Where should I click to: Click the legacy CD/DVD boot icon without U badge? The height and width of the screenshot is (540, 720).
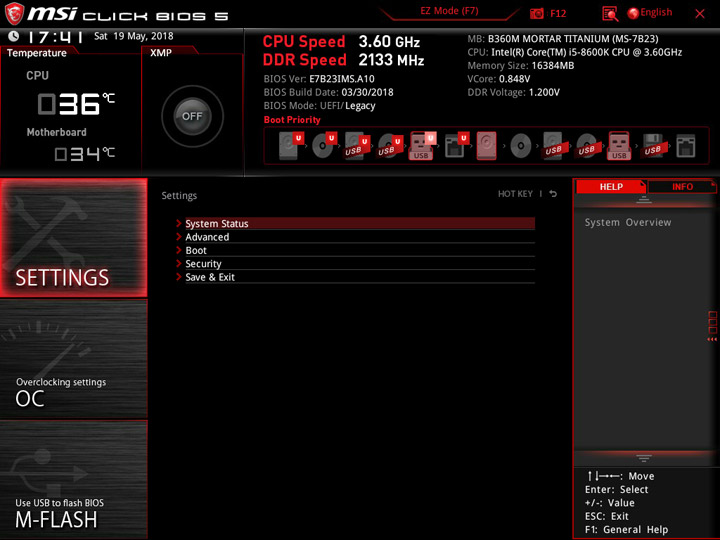(x=521, y=146)
